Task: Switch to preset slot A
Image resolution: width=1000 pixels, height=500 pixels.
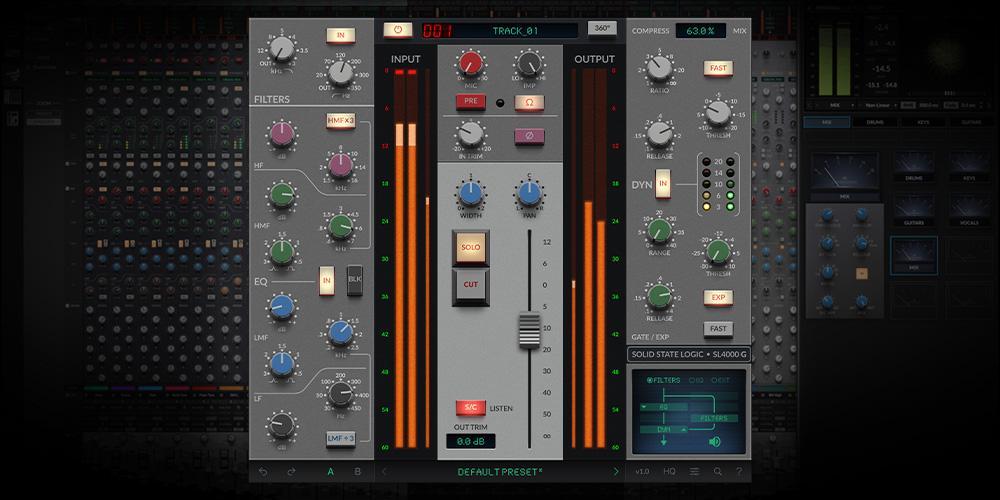Action: [330, 471]
